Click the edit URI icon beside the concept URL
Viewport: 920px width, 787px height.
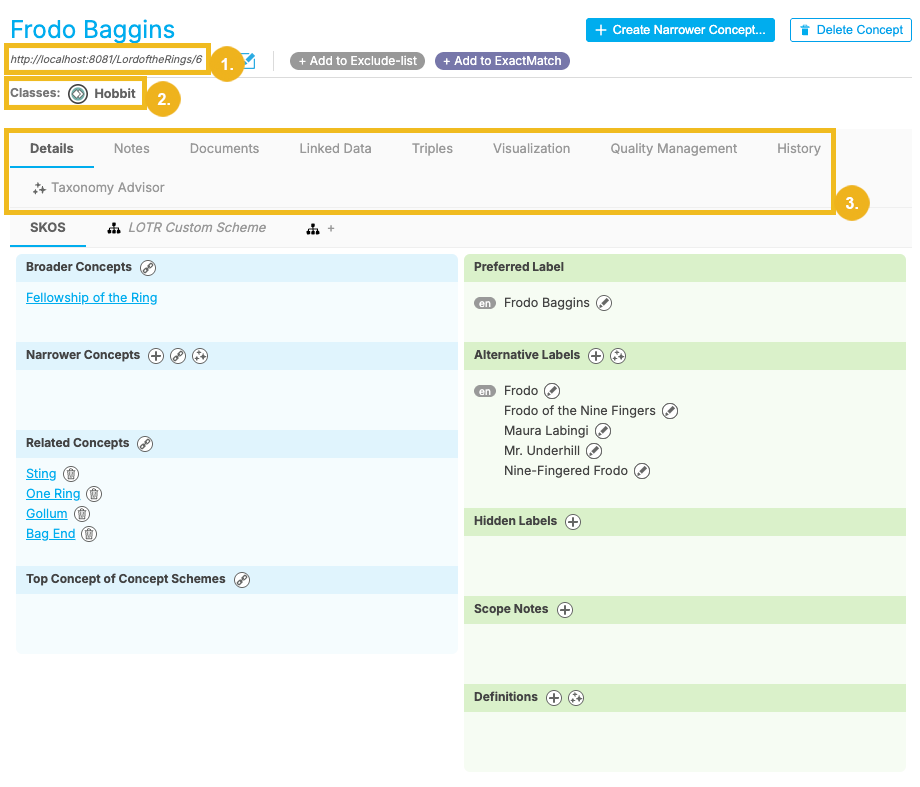point(249,61)
